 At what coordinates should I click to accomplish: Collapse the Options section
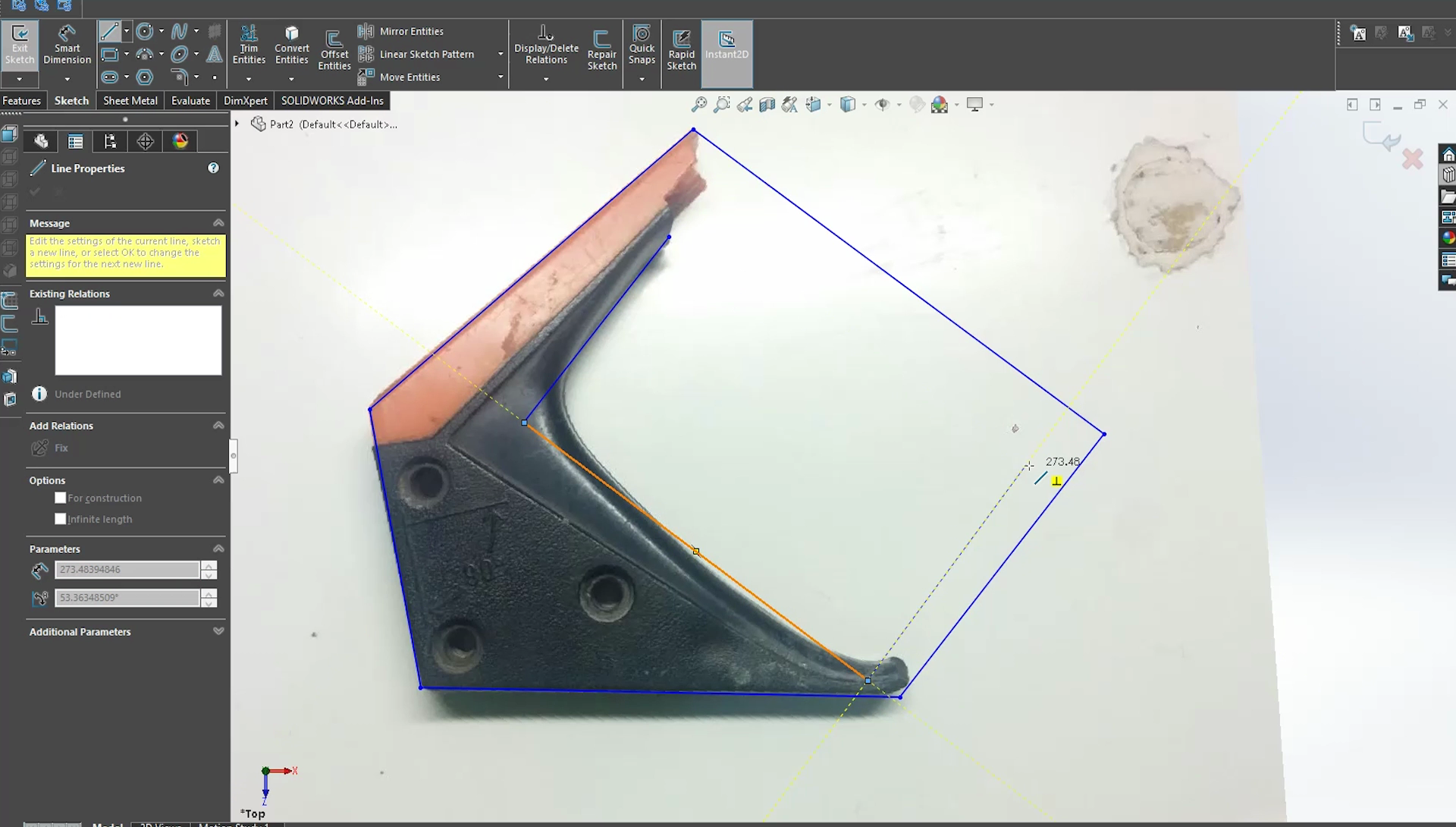(x=218, y=480)
